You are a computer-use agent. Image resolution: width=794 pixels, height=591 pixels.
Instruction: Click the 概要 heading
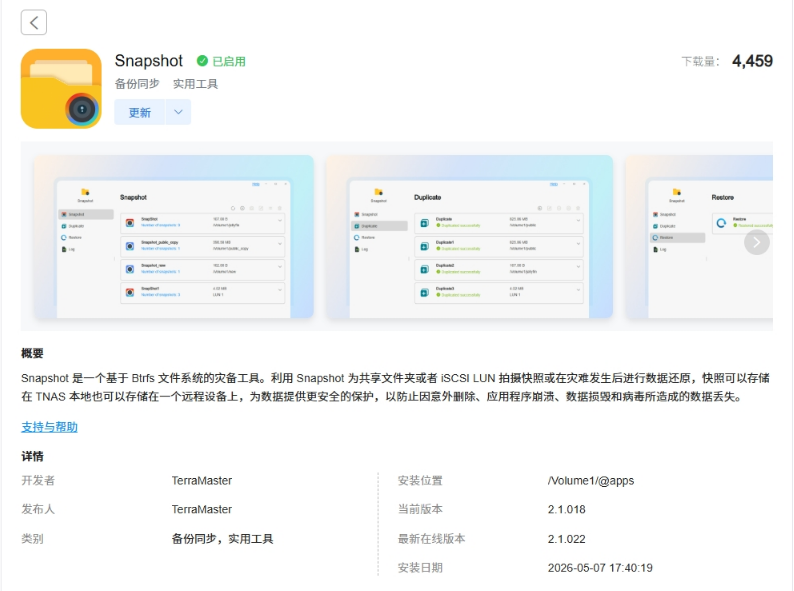pos(32,353)
